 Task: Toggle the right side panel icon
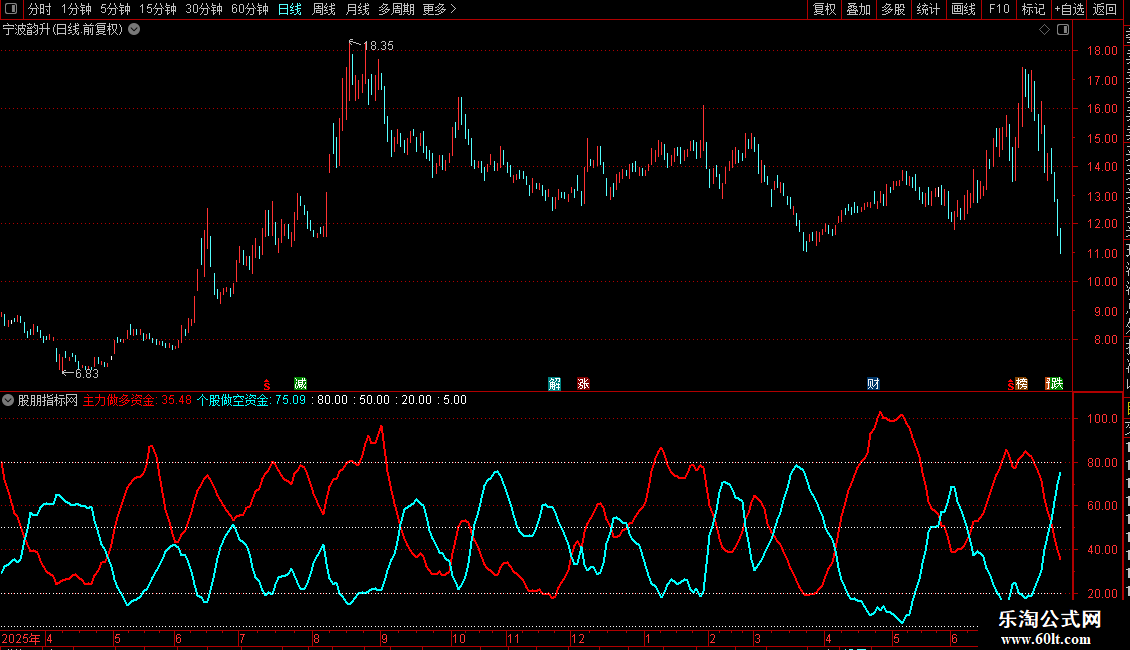(1063, 30)
